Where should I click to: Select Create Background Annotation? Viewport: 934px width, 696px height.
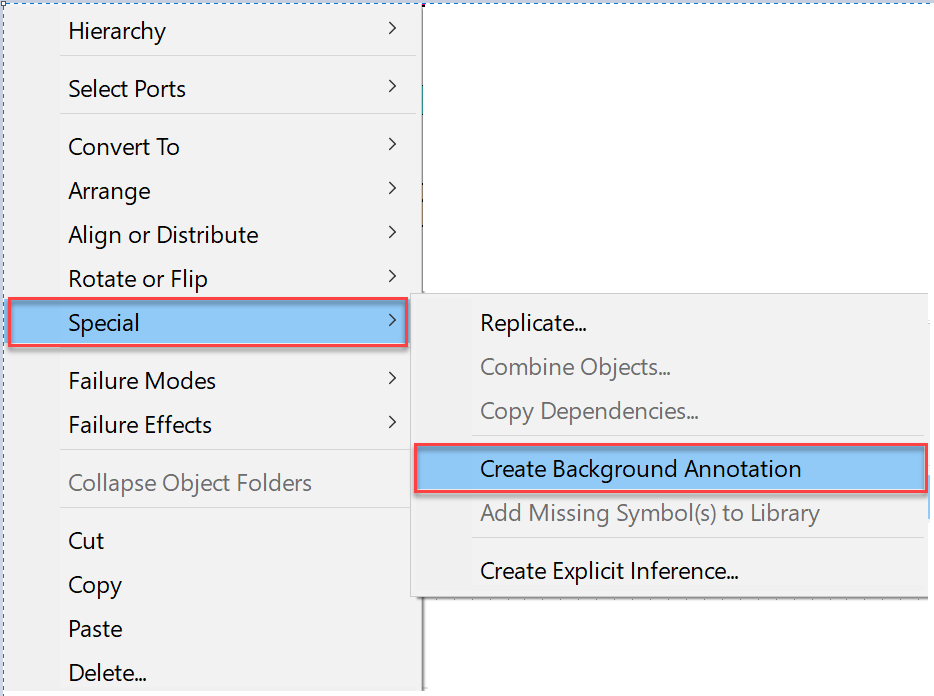[x=671, y=469]
